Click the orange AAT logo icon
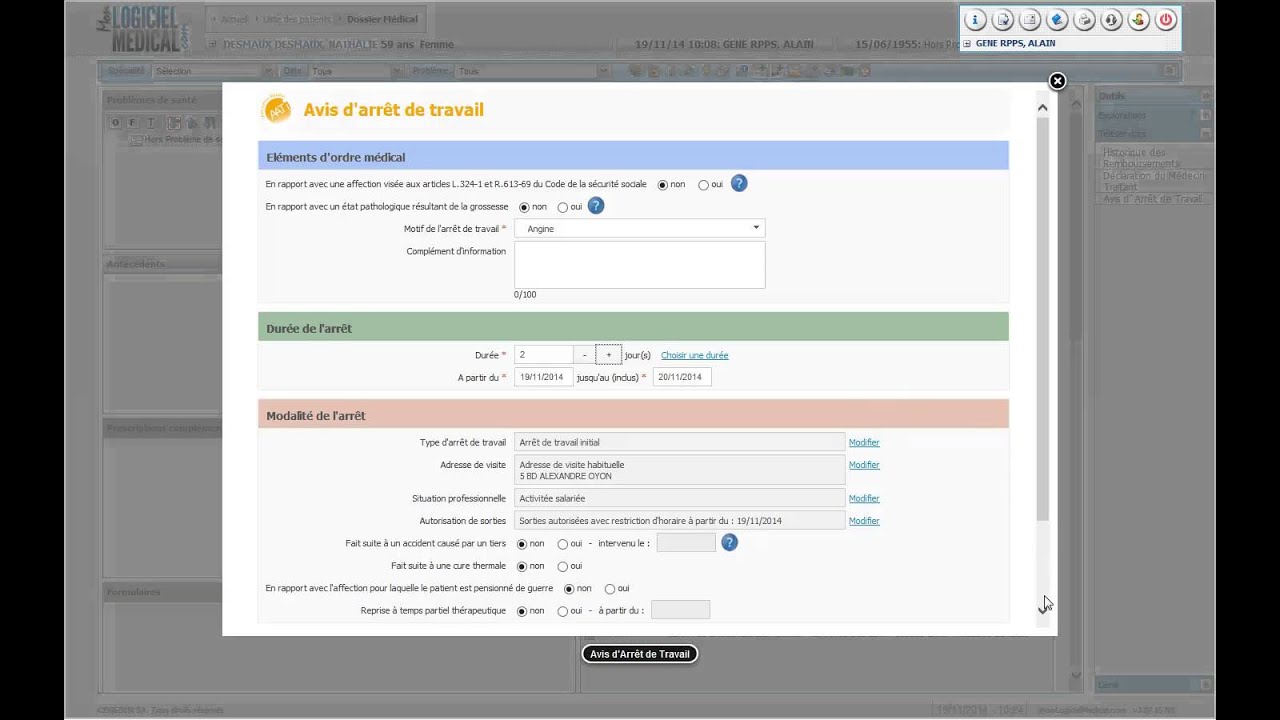 (276, 109)
